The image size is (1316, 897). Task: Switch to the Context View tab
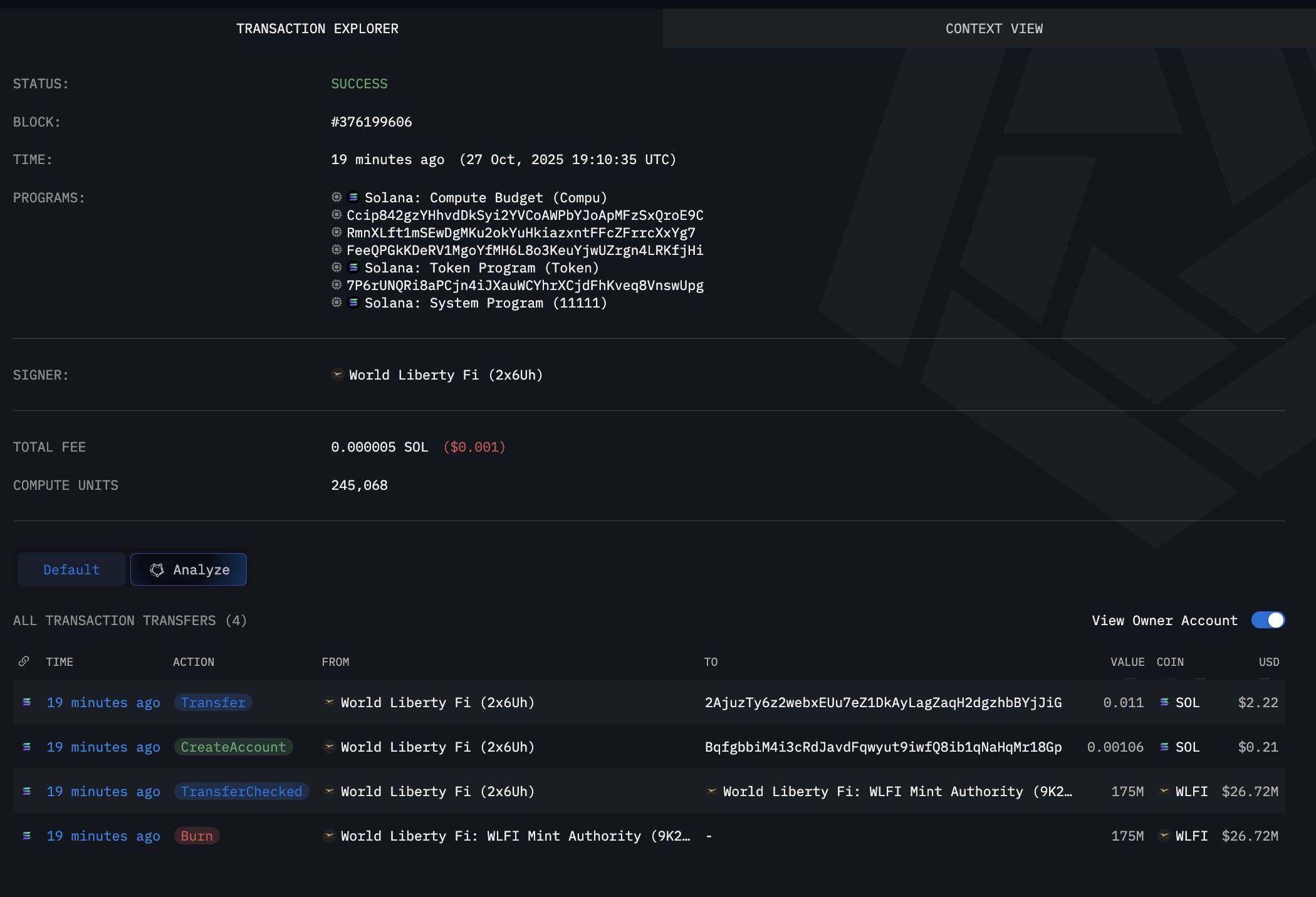click(994, 29)
